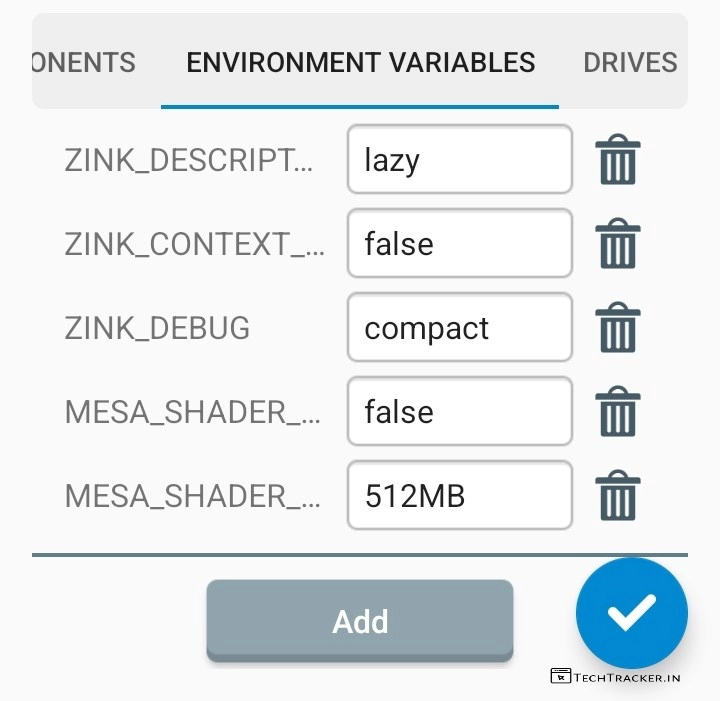Focus the ZINK_DEBUG field showing compact
The height and width of the screenshot is (701, 720).
[459, 328]
